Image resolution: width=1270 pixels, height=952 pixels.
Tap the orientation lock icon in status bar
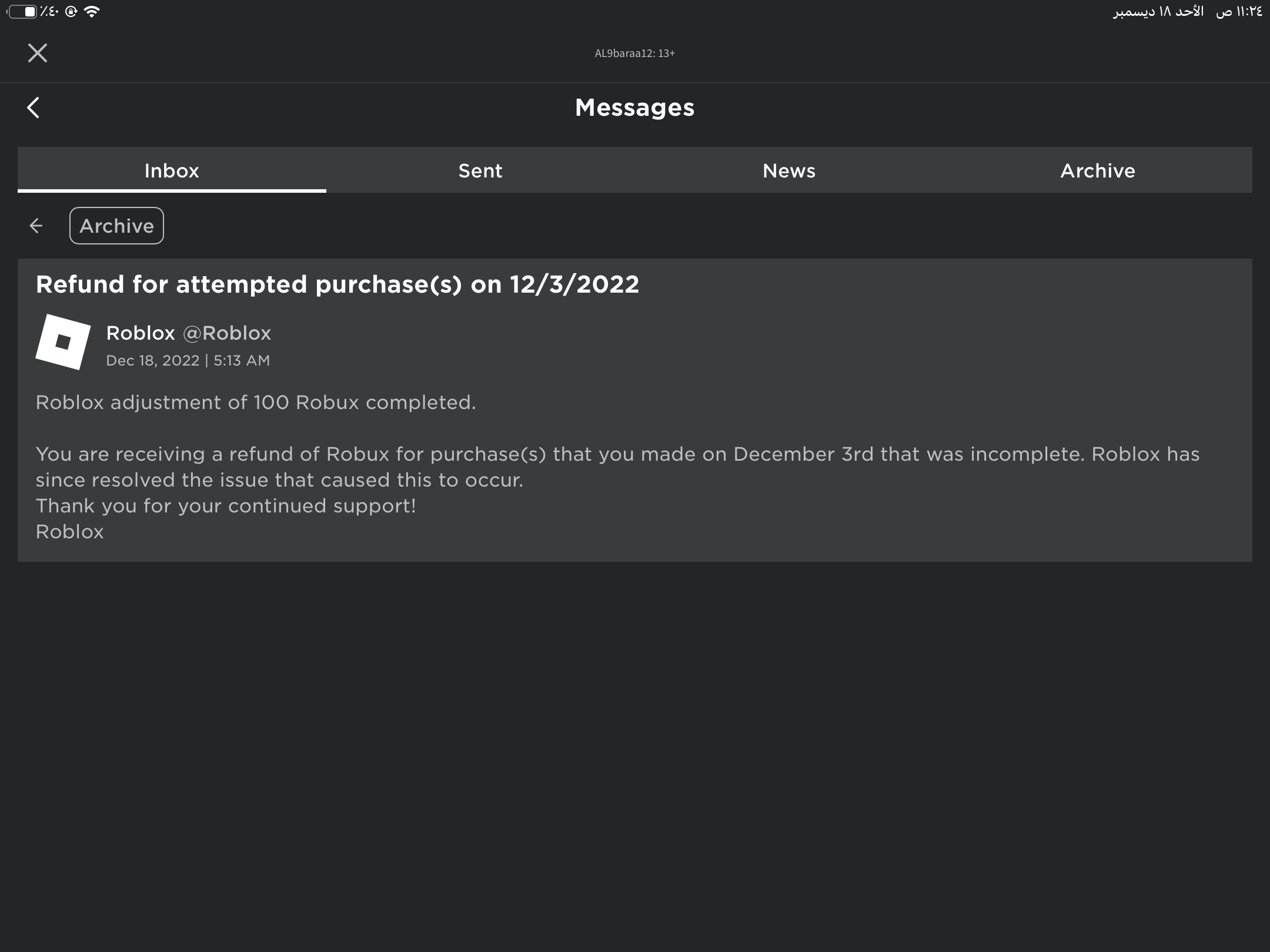[x=69, y=11]
